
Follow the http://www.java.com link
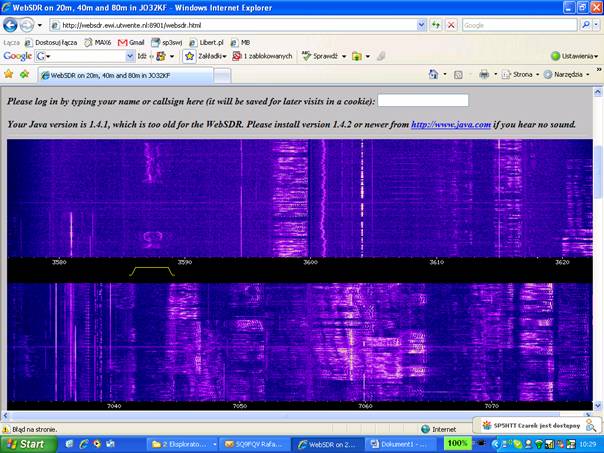coord(451,125)
